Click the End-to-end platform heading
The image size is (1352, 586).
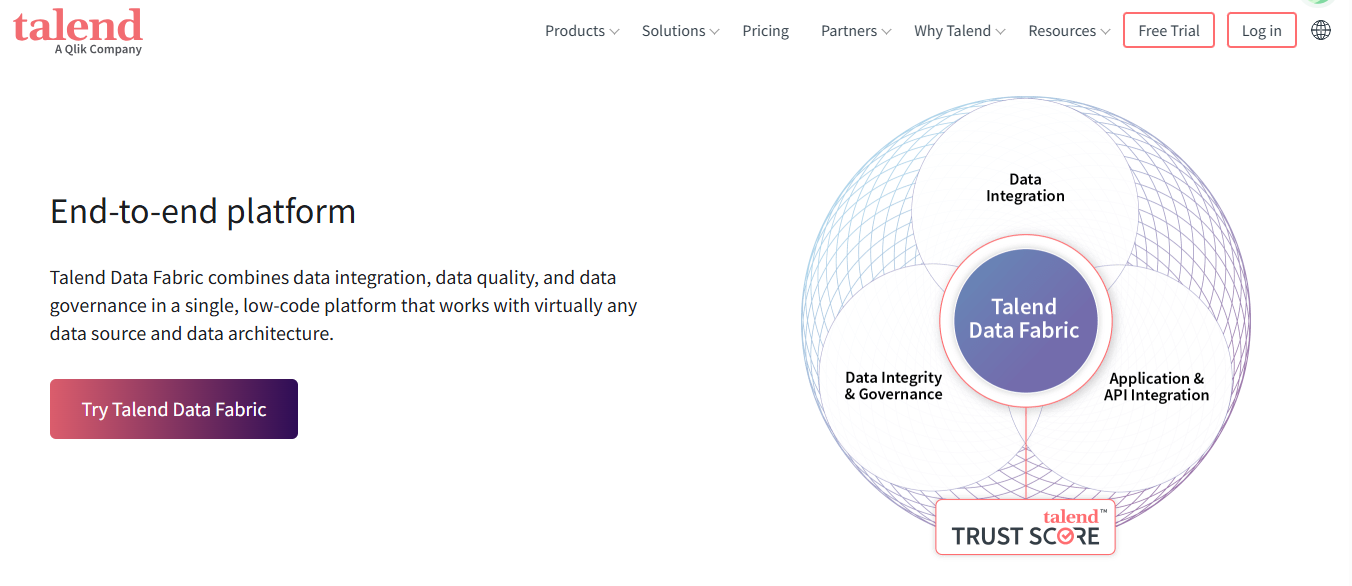203,212
